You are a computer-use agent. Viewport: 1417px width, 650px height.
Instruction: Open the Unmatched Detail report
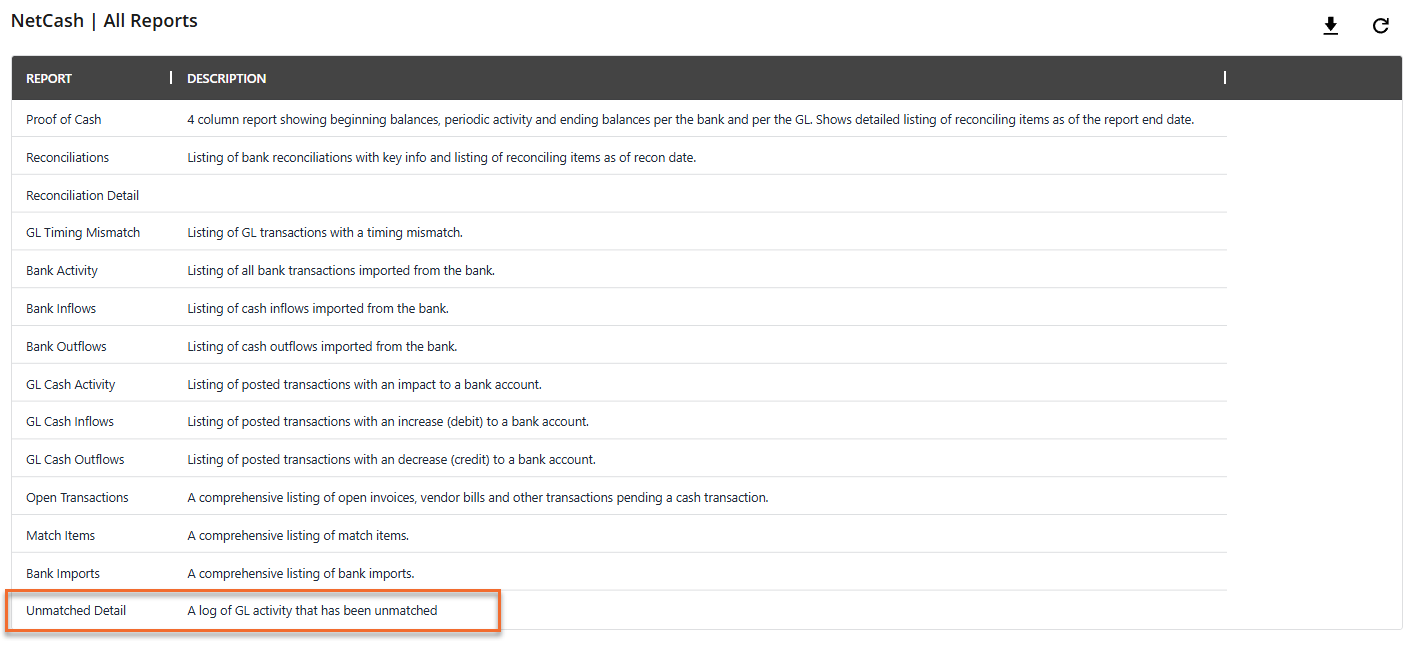point(76,610)
